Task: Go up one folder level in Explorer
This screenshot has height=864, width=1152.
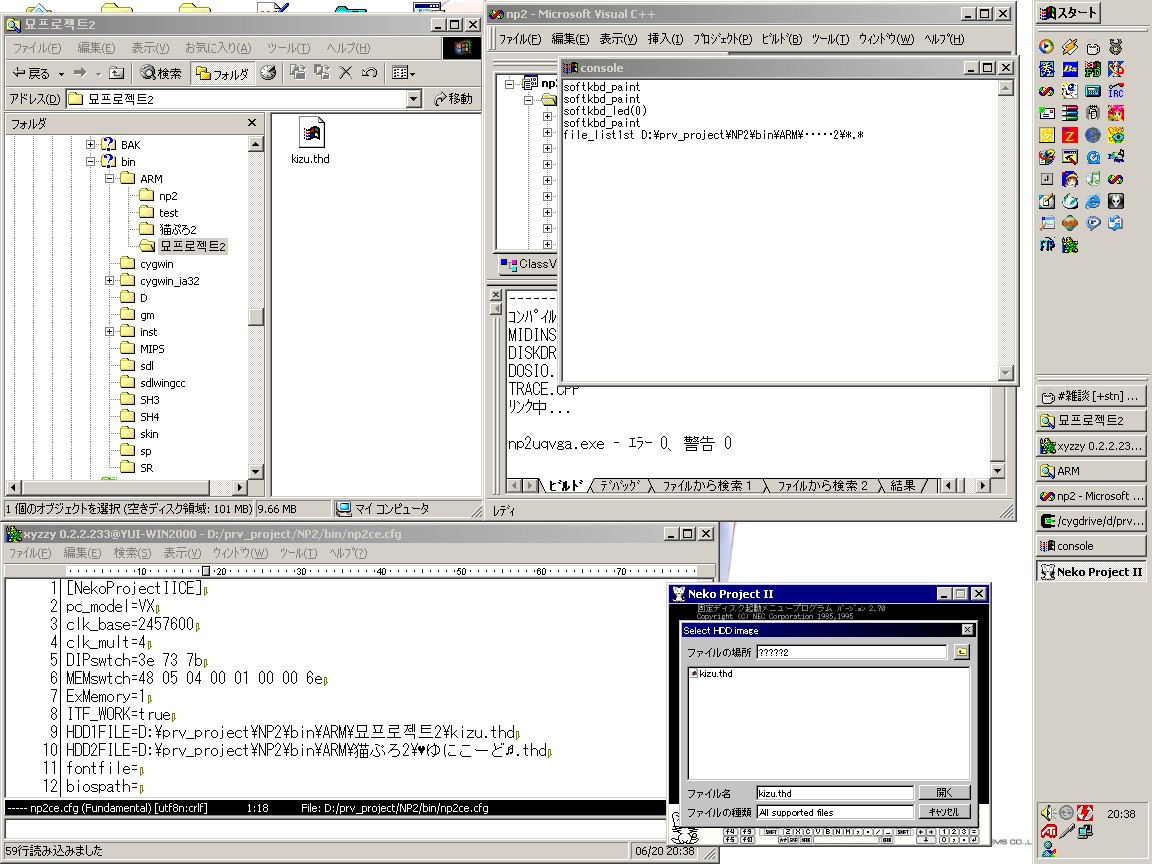Action: (x=117, y=73)
